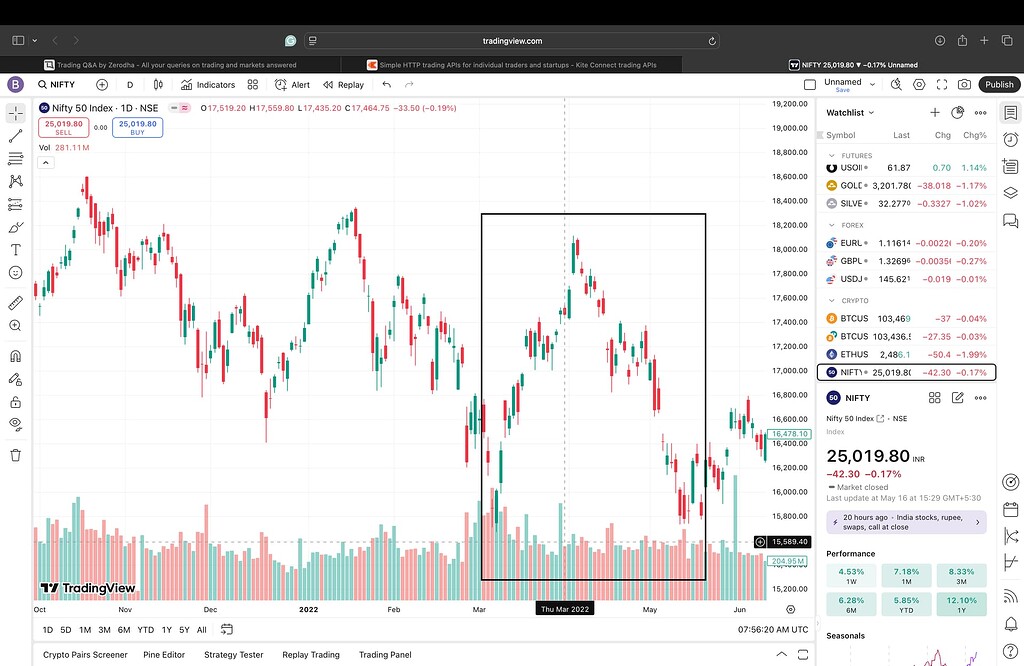The image size is (1024, 666).
Task: Switch to the Pine Editor tab
Action: point(163,655)
